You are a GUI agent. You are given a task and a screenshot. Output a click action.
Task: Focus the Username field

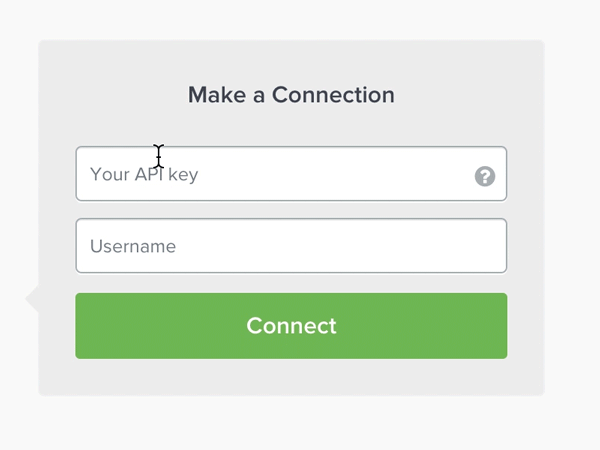(x=291, y=246)
